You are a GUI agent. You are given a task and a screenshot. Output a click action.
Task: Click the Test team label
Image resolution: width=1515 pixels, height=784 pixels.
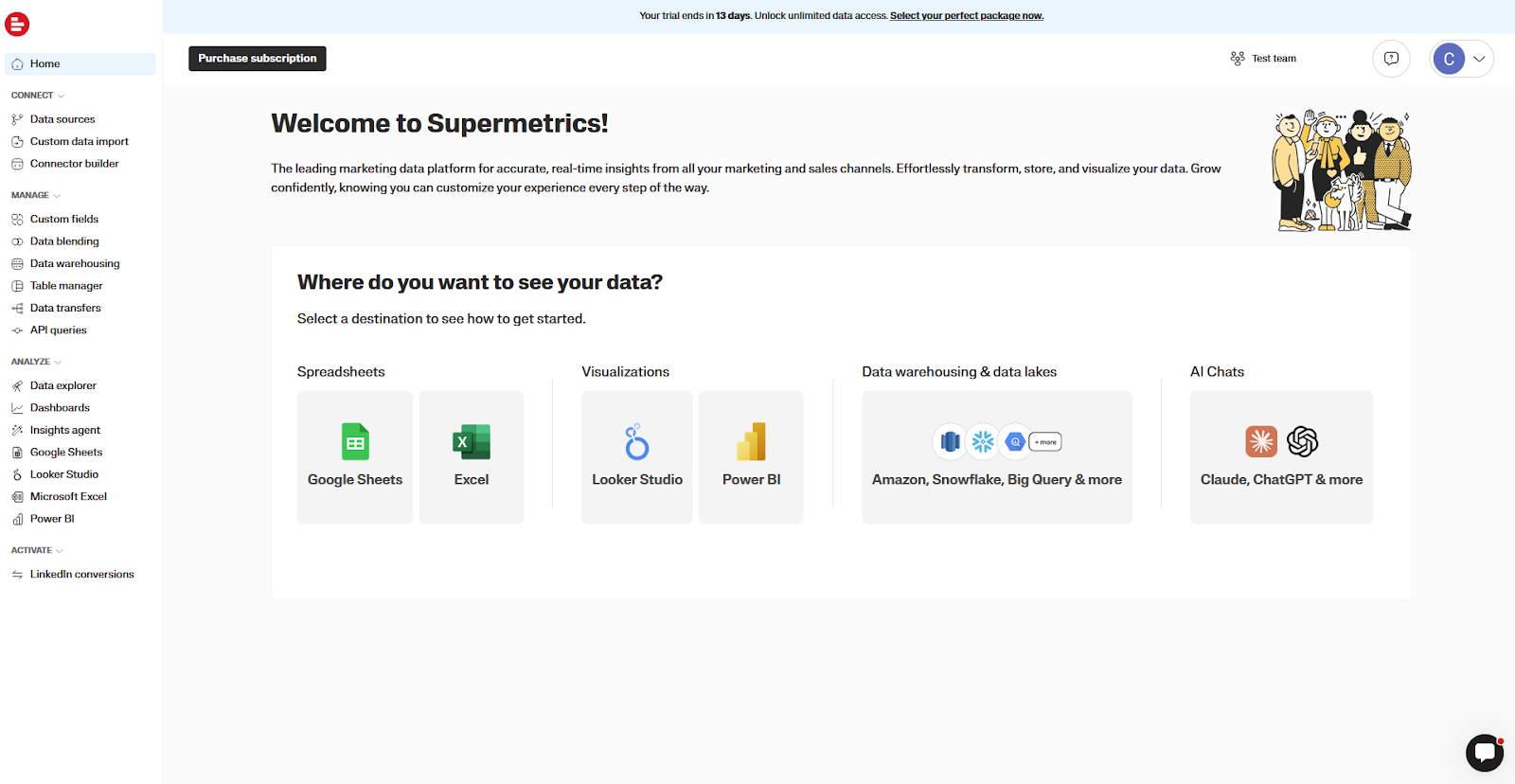click(x=1274, y=59)
